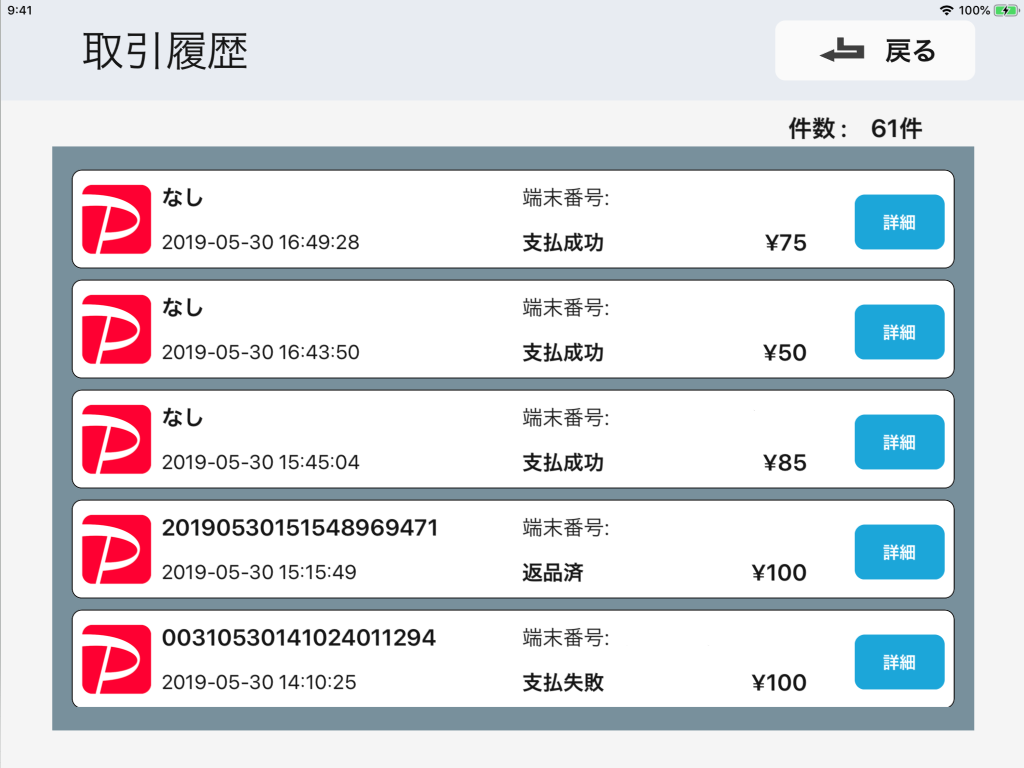The image size is (1024, 768).
Task: Tap the ¥75 amount in first row
Action: [785, 243]
